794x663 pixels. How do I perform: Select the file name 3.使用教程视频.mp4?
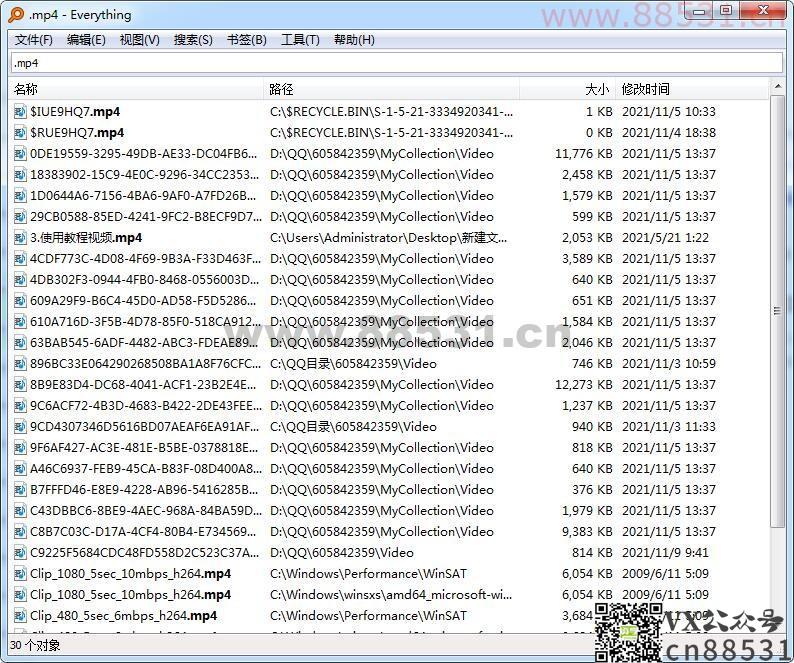(x=86, y=238)
